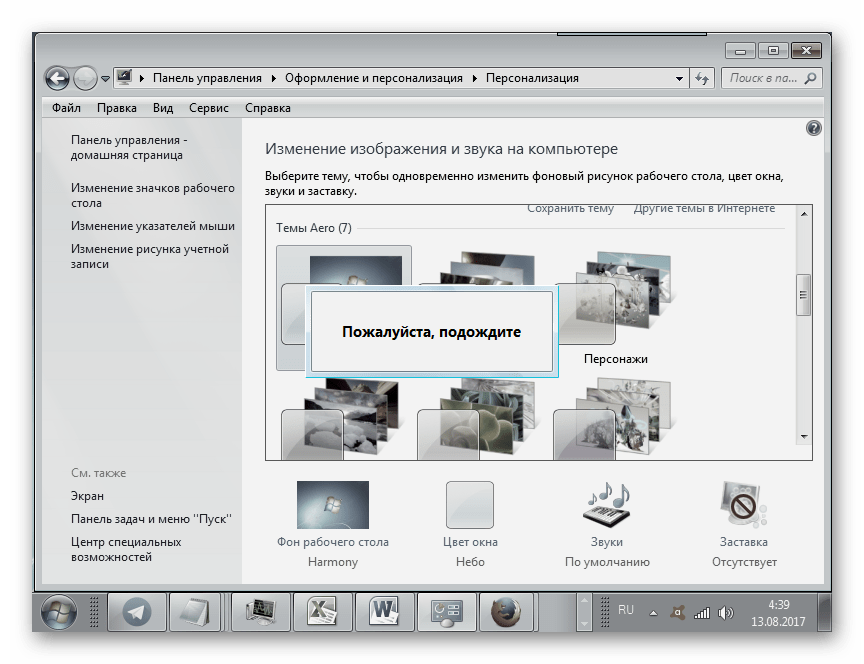864x664 pixels.
Task: Open Изменение рисунка учетной записи link
Action: tap(149, 256)
